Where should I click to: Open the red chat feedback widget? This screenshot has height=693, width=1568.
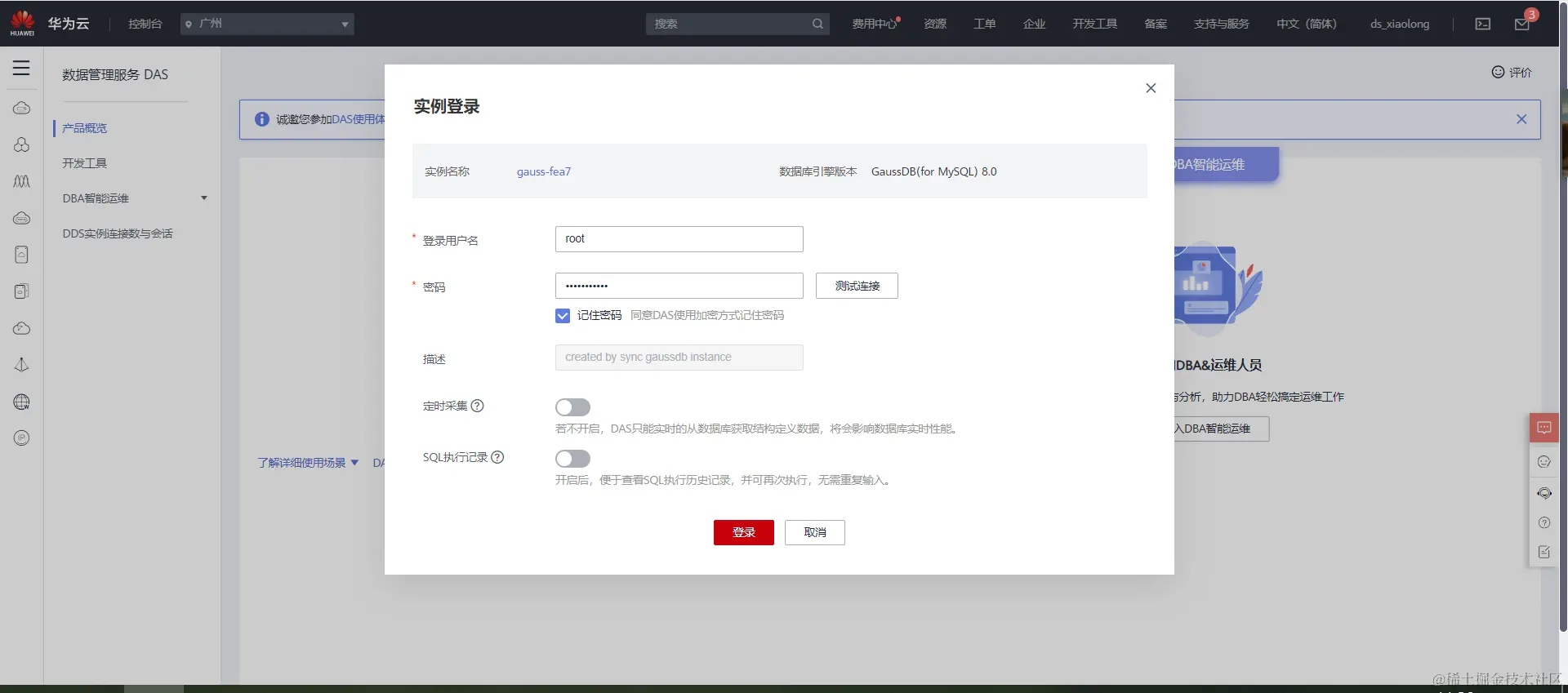[x=1544, y=428]
